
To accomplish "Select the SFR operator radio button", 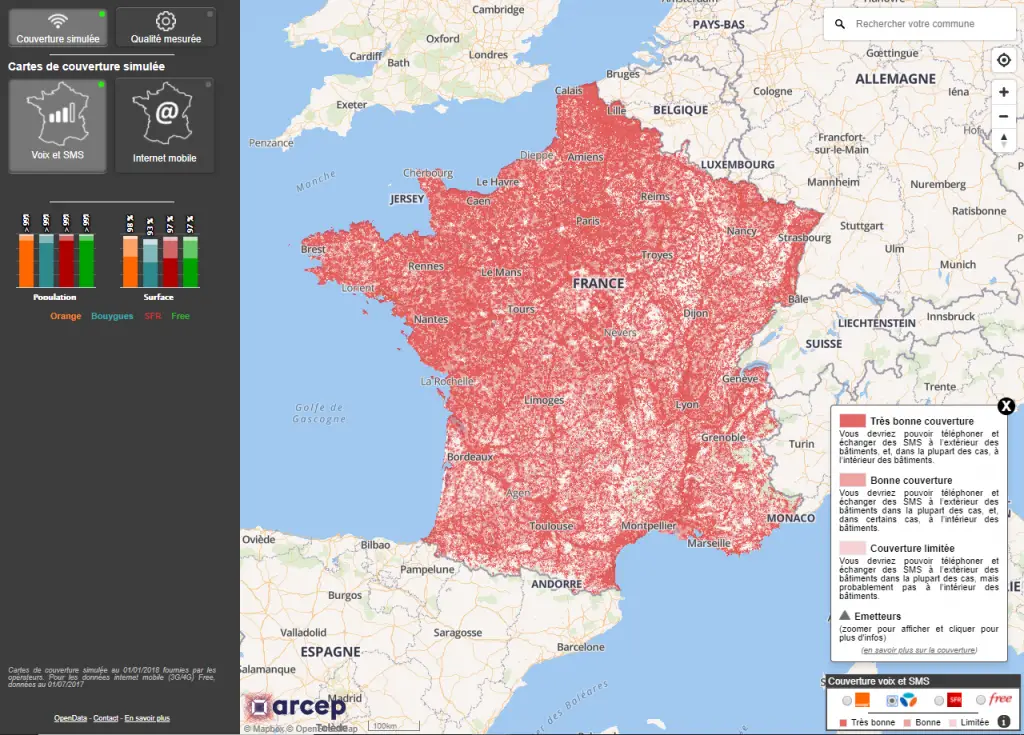I will pyautogui.click(x=938, y=700).
